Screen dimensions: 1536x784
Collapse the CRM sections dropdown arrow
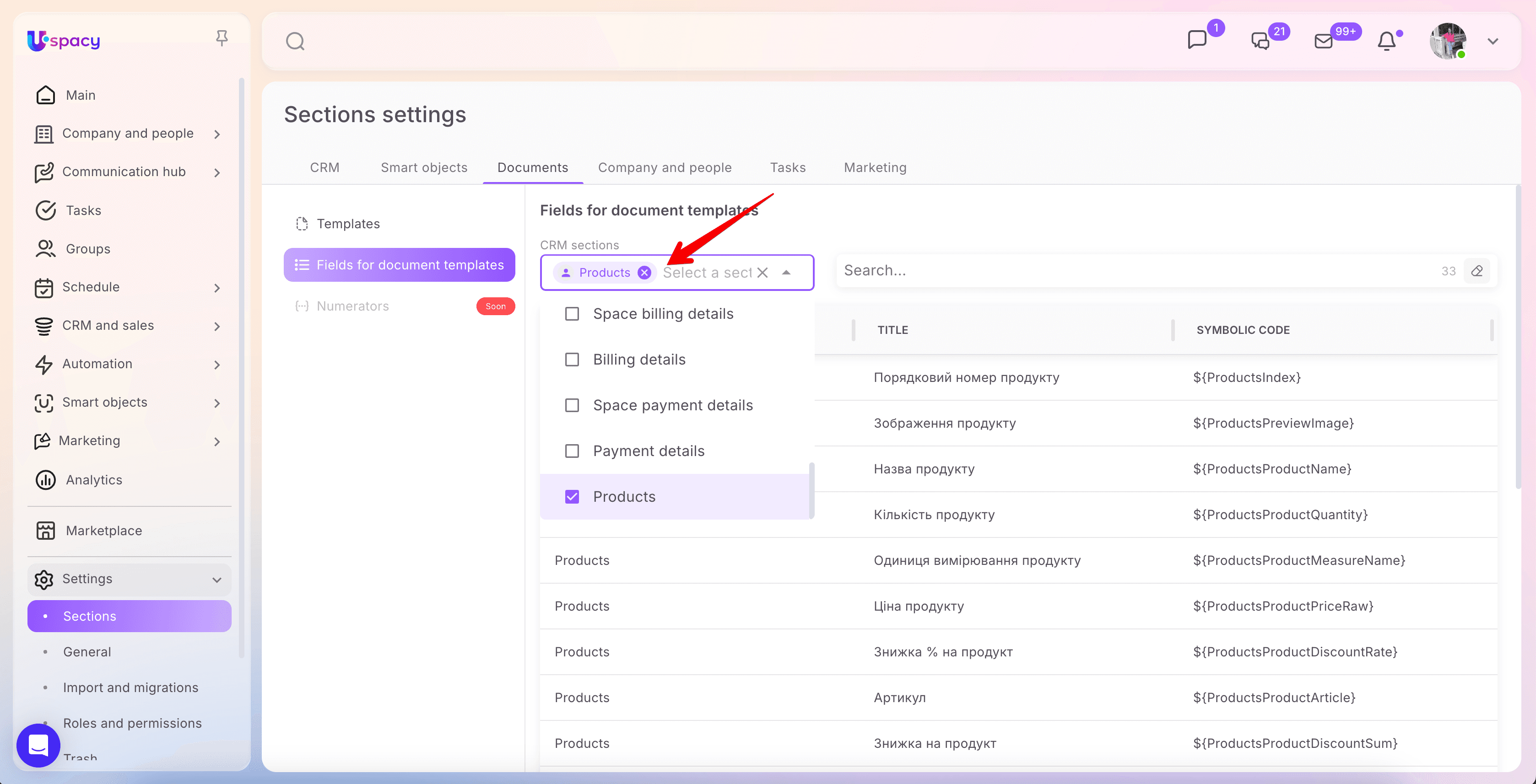[786, 273]
